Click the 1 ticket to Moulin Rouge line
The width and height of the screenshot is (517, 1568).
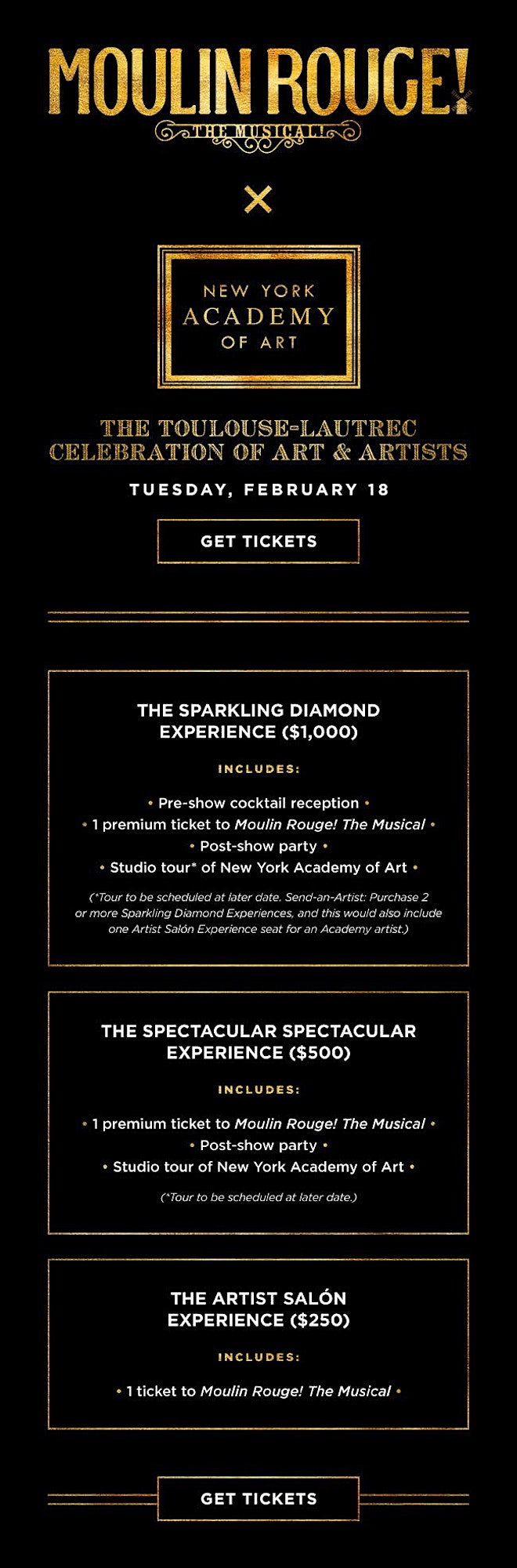click(x=258, y=1391)
